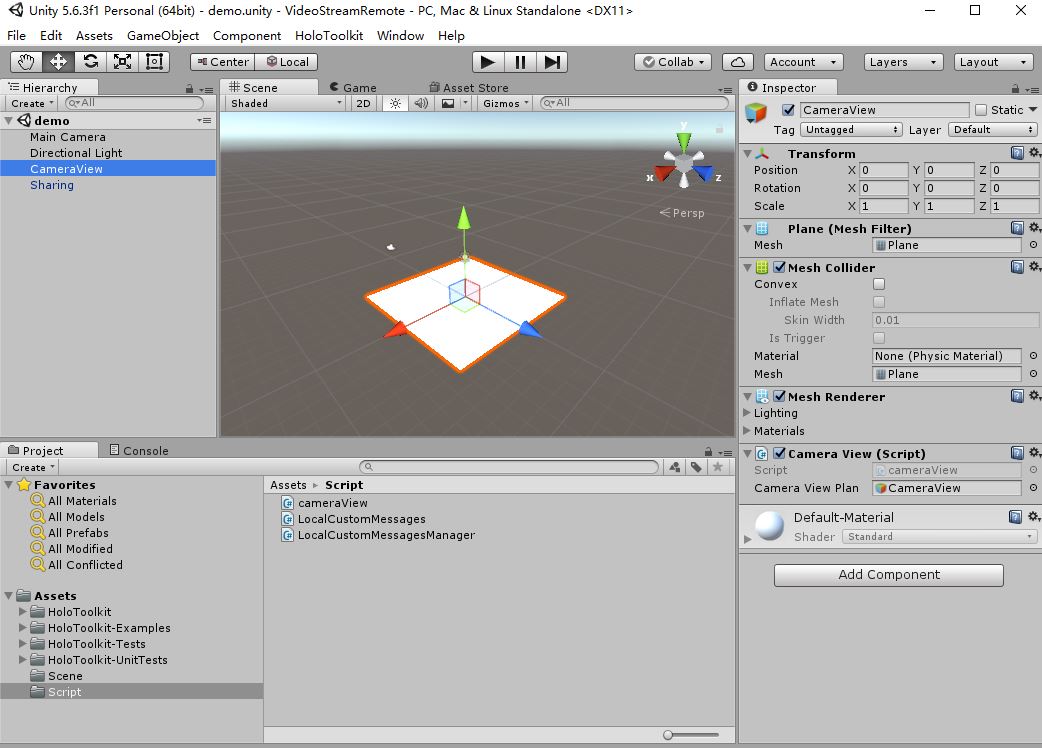
Task: Open Transform component gear menu
Action: [x=1034, y=153]
